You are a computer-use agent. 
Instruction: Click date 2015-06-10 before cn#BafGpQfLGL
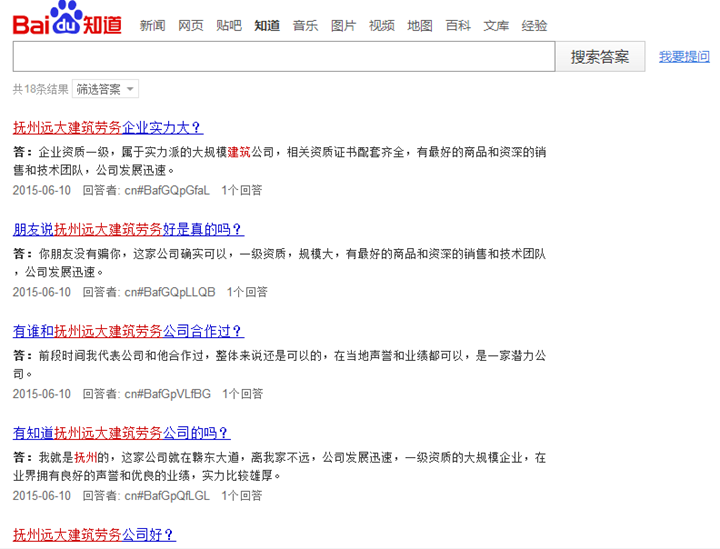(x=42, y=496)
